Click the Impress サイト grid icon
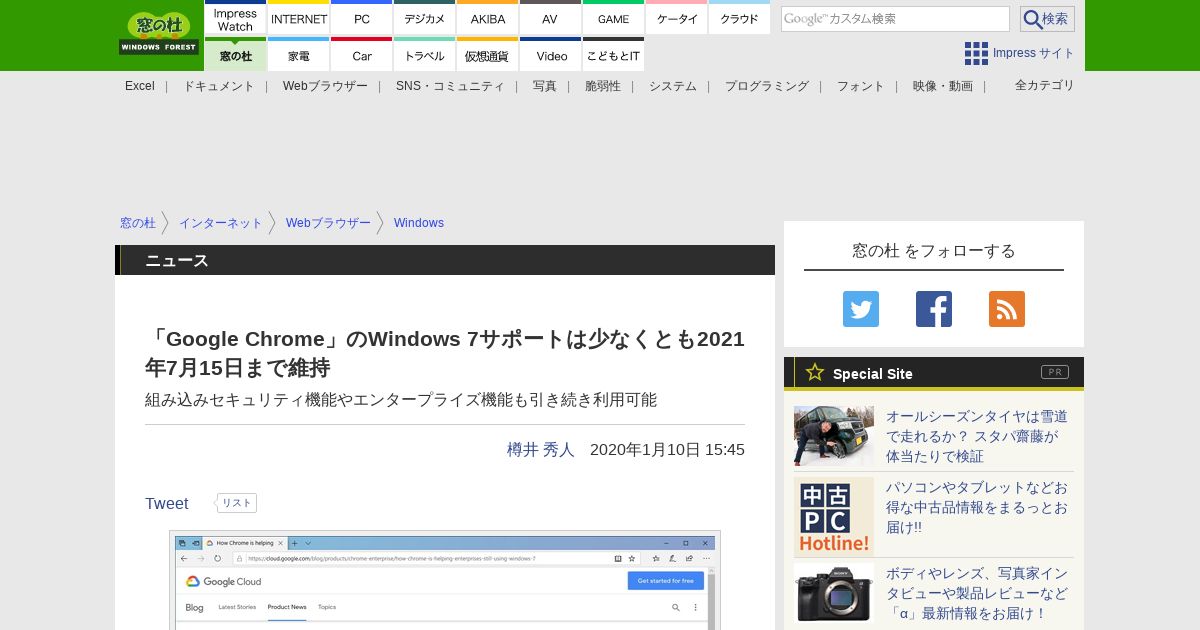The height and width of the screenshot is (630, 1200). pos(976,53)
